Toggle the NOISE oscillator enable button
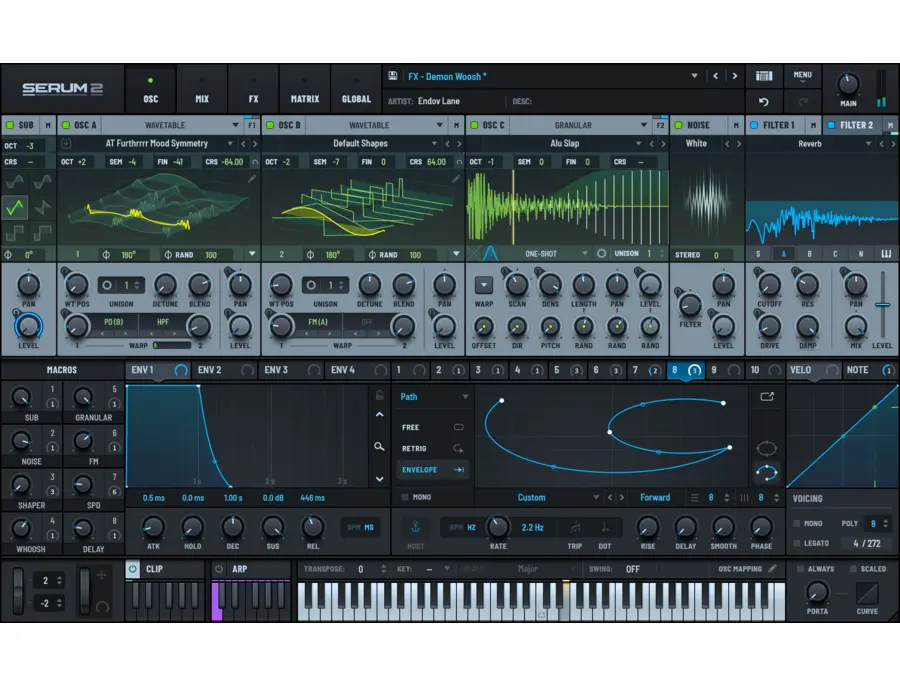The height and width of the screenshot is (687, 900). 678,125
